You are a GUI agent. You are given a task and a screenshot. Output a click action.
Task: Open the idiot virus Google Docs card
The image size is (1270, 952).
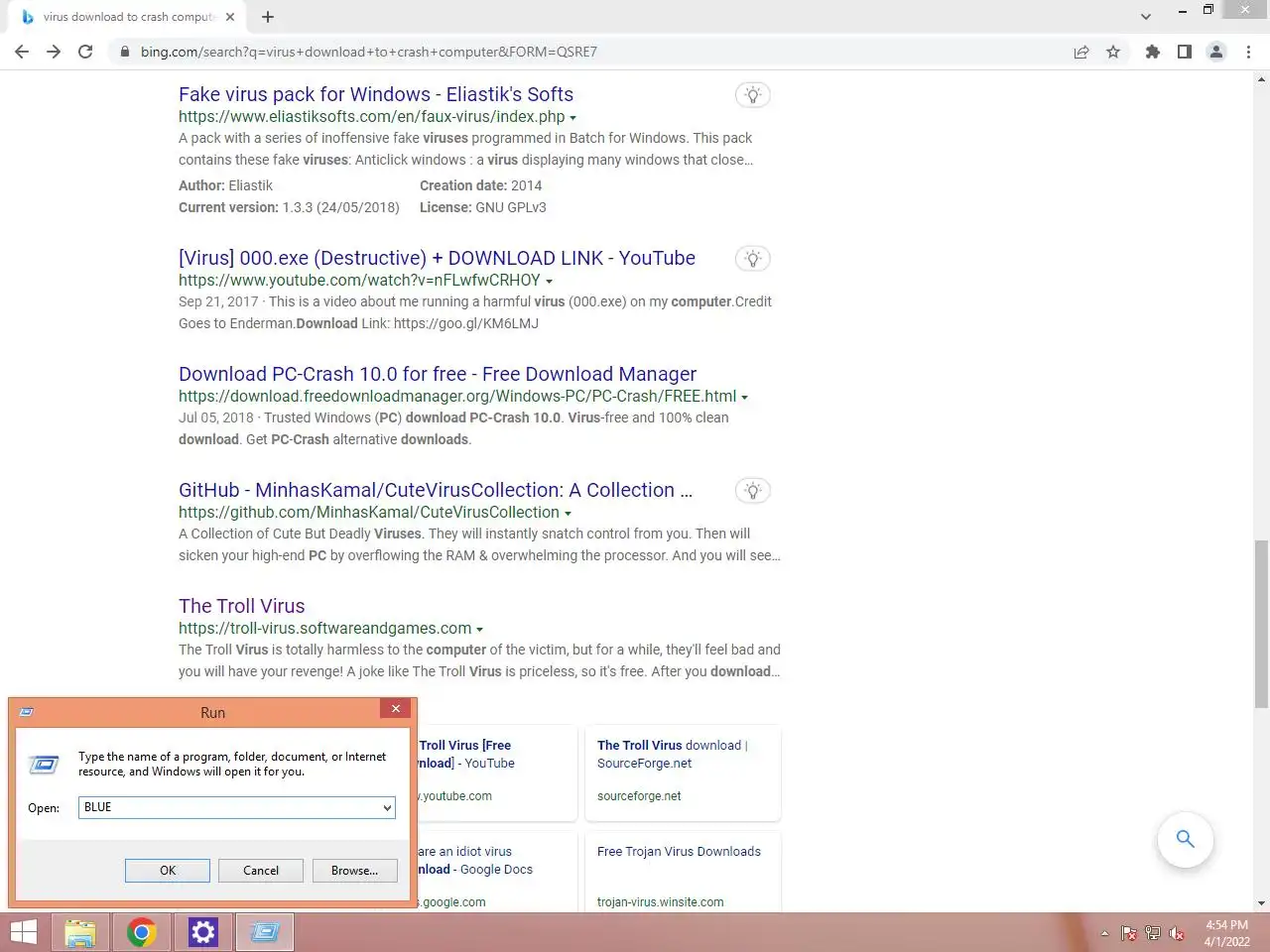[497, 872]
